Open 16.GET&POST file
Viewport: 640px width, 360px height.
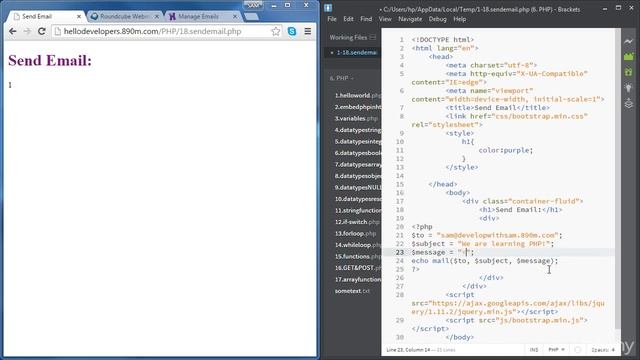point(358,268)
